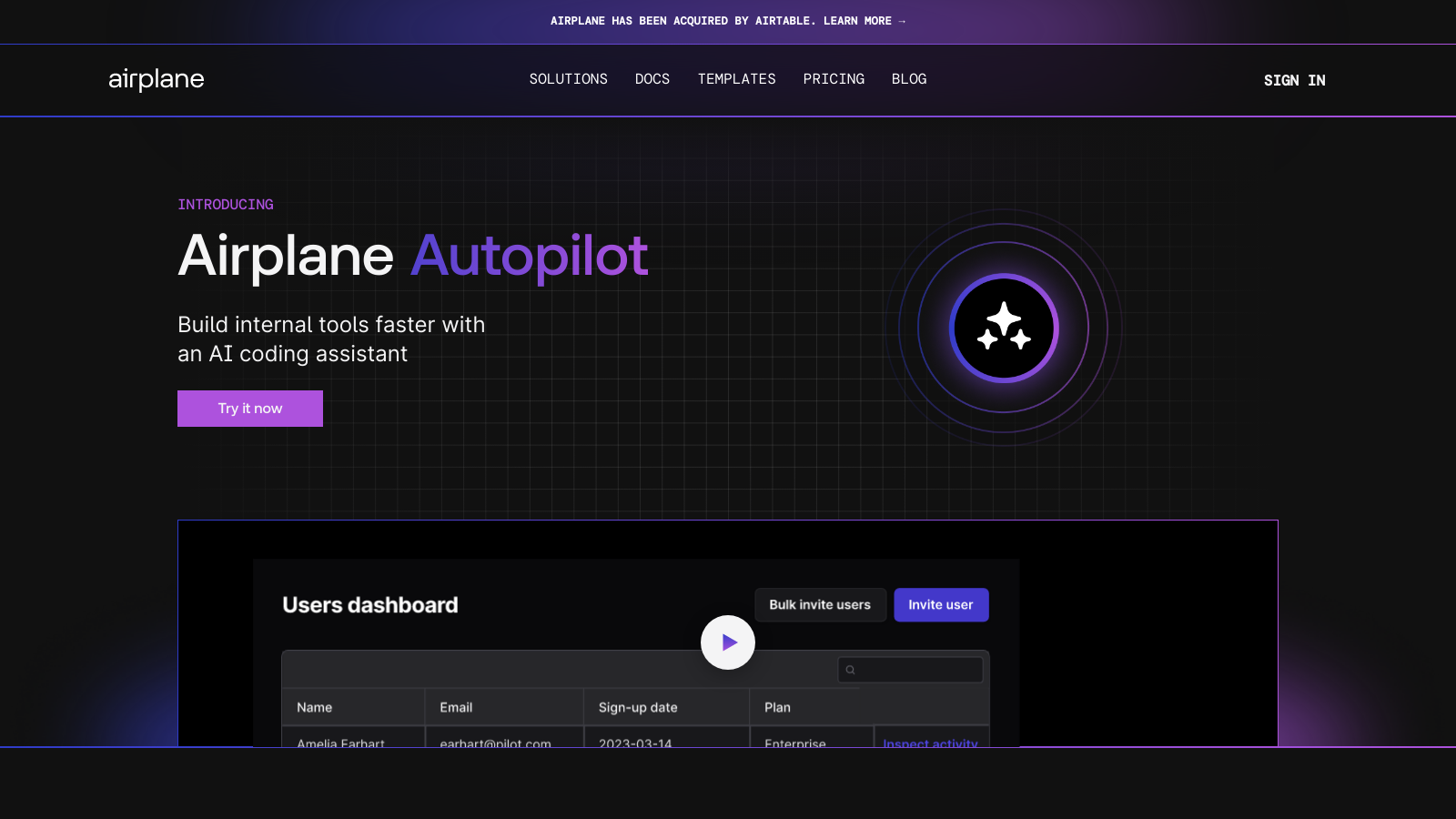This screenshot has height=819, width=1456.
Task: Click the Sign In link
Action: 1295,80
